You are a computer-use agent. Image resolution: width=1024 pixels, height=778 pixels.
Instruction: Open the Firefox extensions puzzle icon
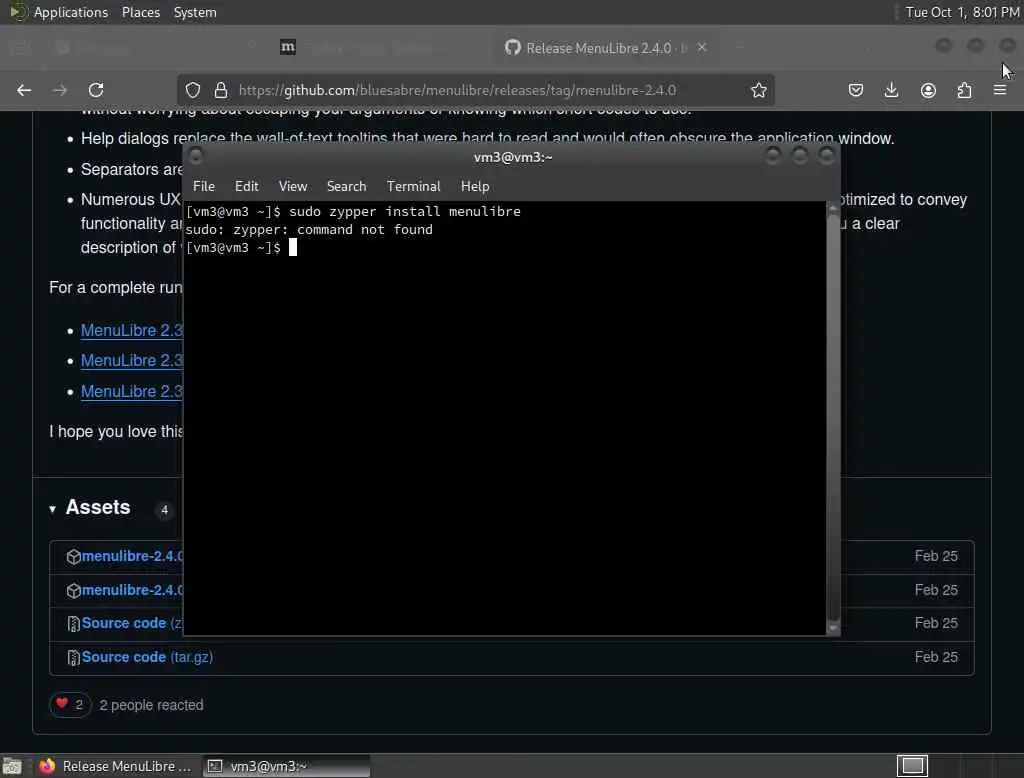[965, 90]
